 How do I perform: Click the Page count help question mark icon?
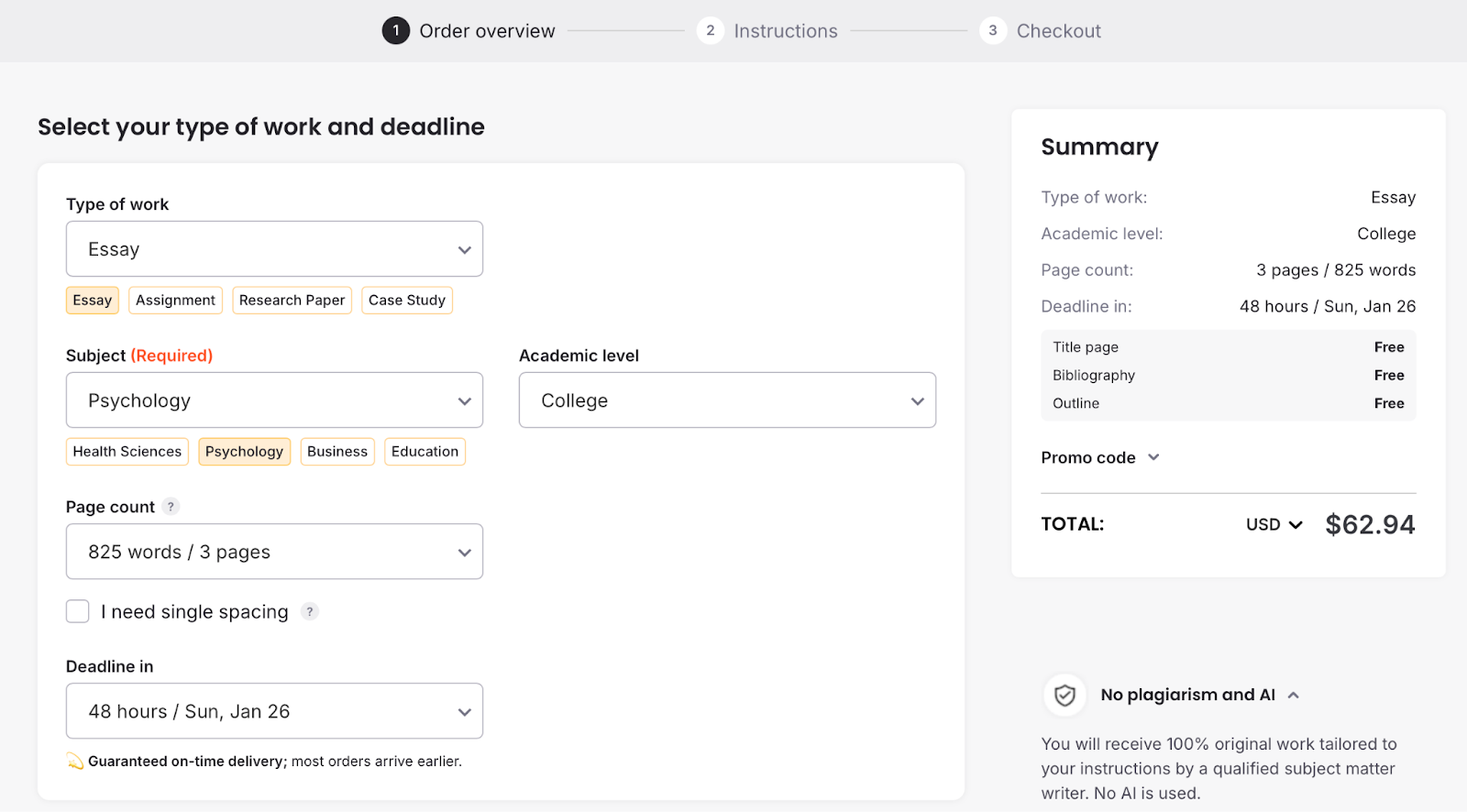pos(171,507)
